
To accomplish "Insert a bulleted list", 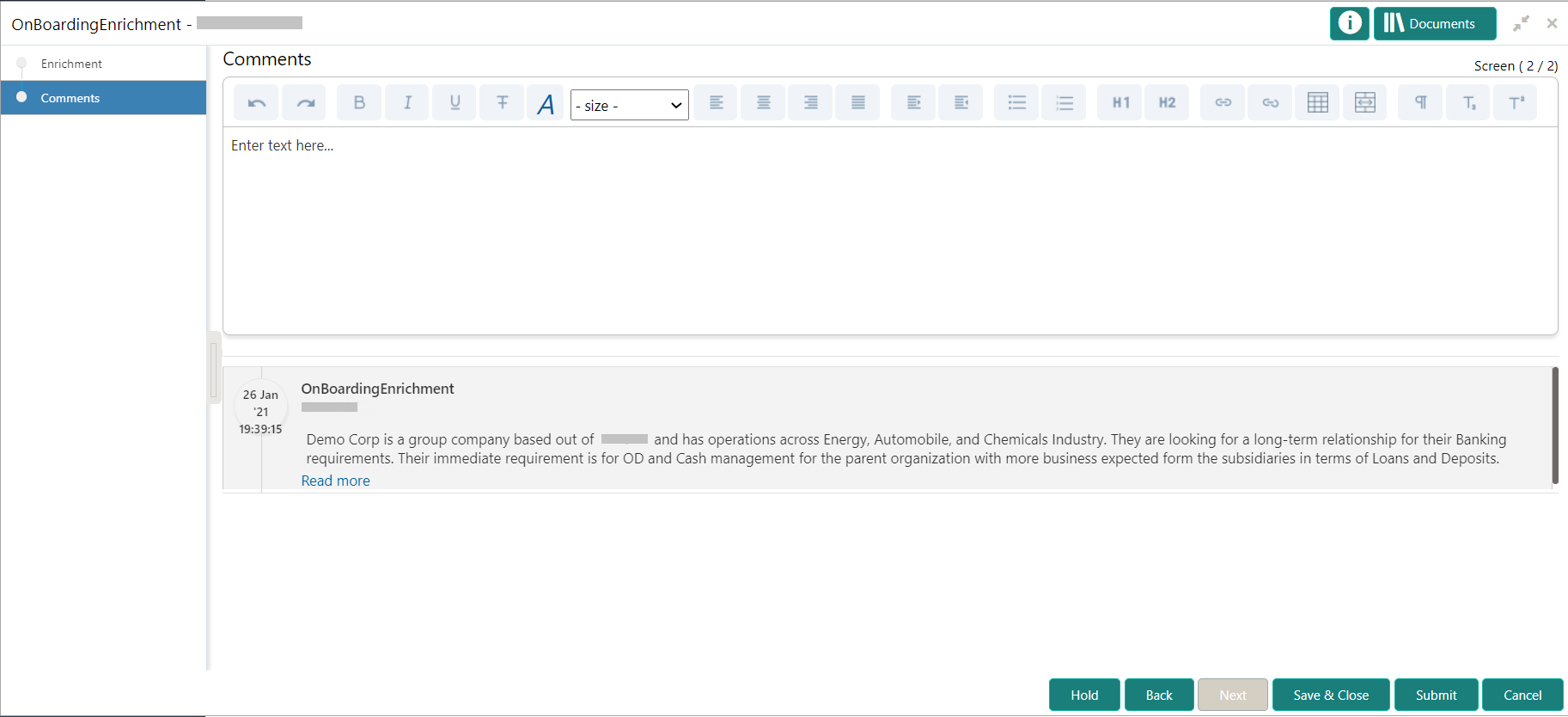I will [x=1016, y=103].
